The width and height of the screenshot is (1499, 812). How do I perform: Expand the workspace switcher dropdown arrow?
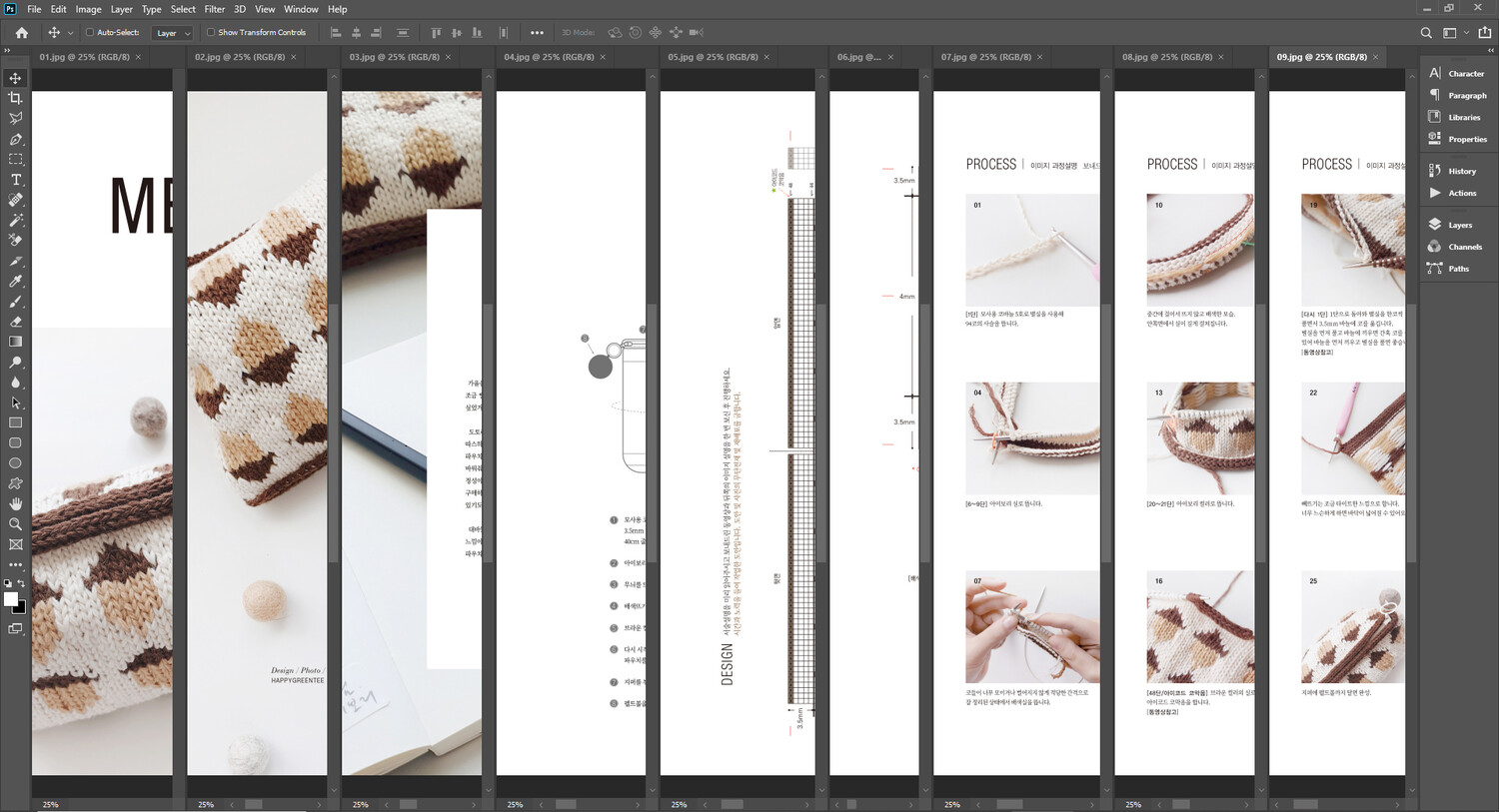coord(1466,33)
